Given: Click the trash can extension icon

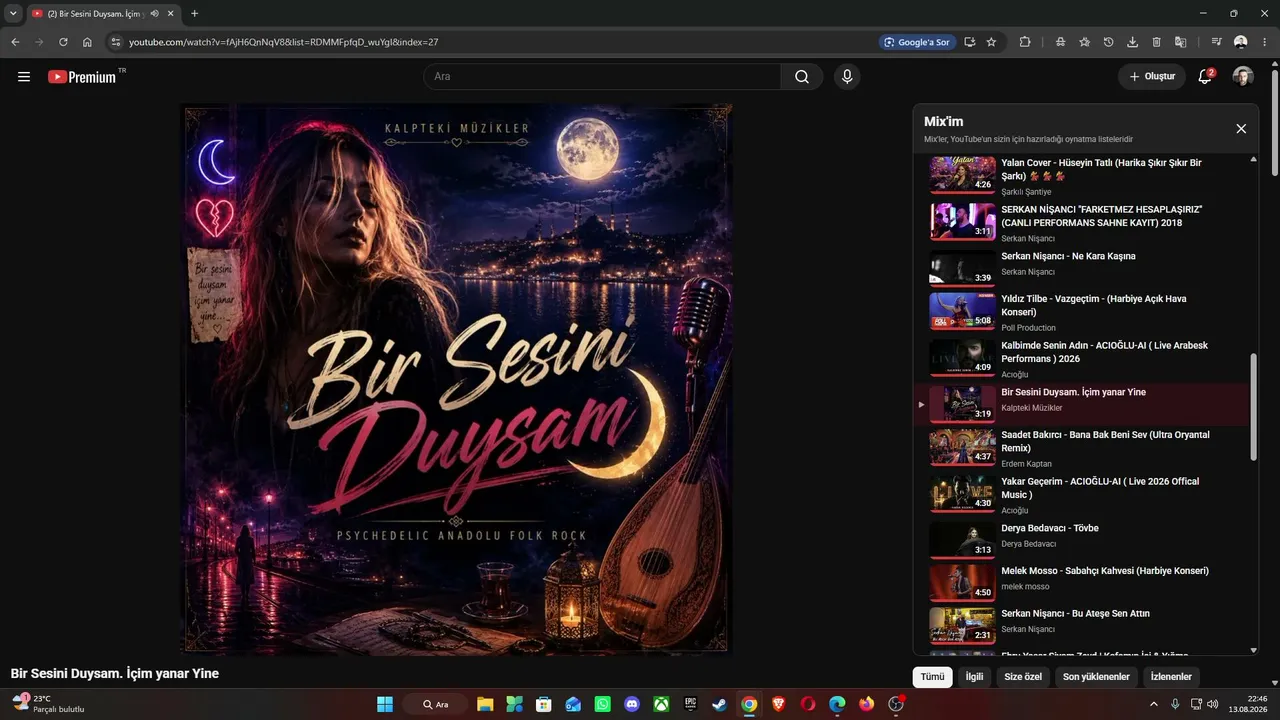Looking at the screenshot, I should click(1156, 42).
